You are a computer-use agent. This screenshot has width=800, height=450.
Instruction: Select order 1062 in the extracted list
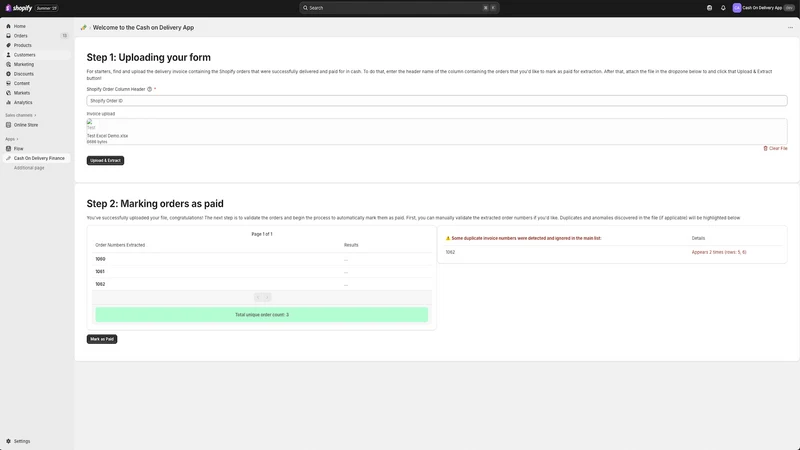100,284
